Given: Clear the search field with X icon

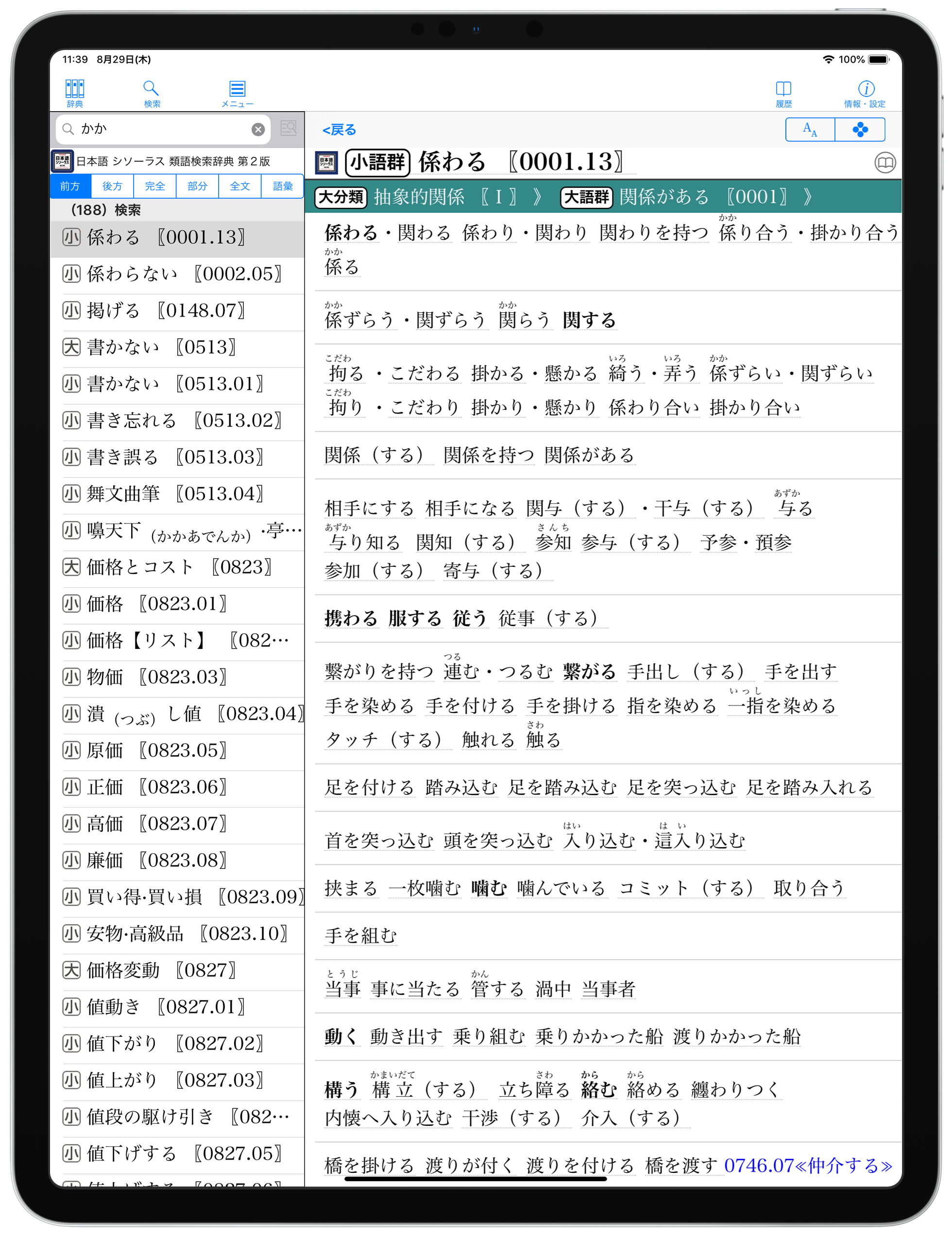Looking at the screenshot, I should click(x=258, y=130).
